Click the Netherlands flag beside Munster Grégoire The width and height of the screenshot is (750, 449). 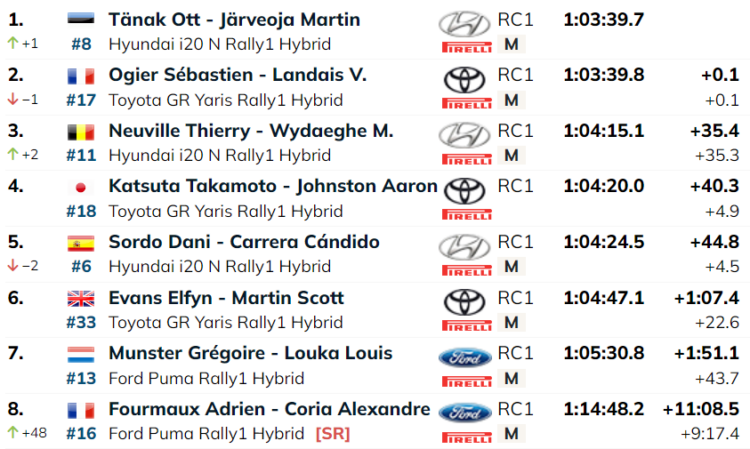80,354
